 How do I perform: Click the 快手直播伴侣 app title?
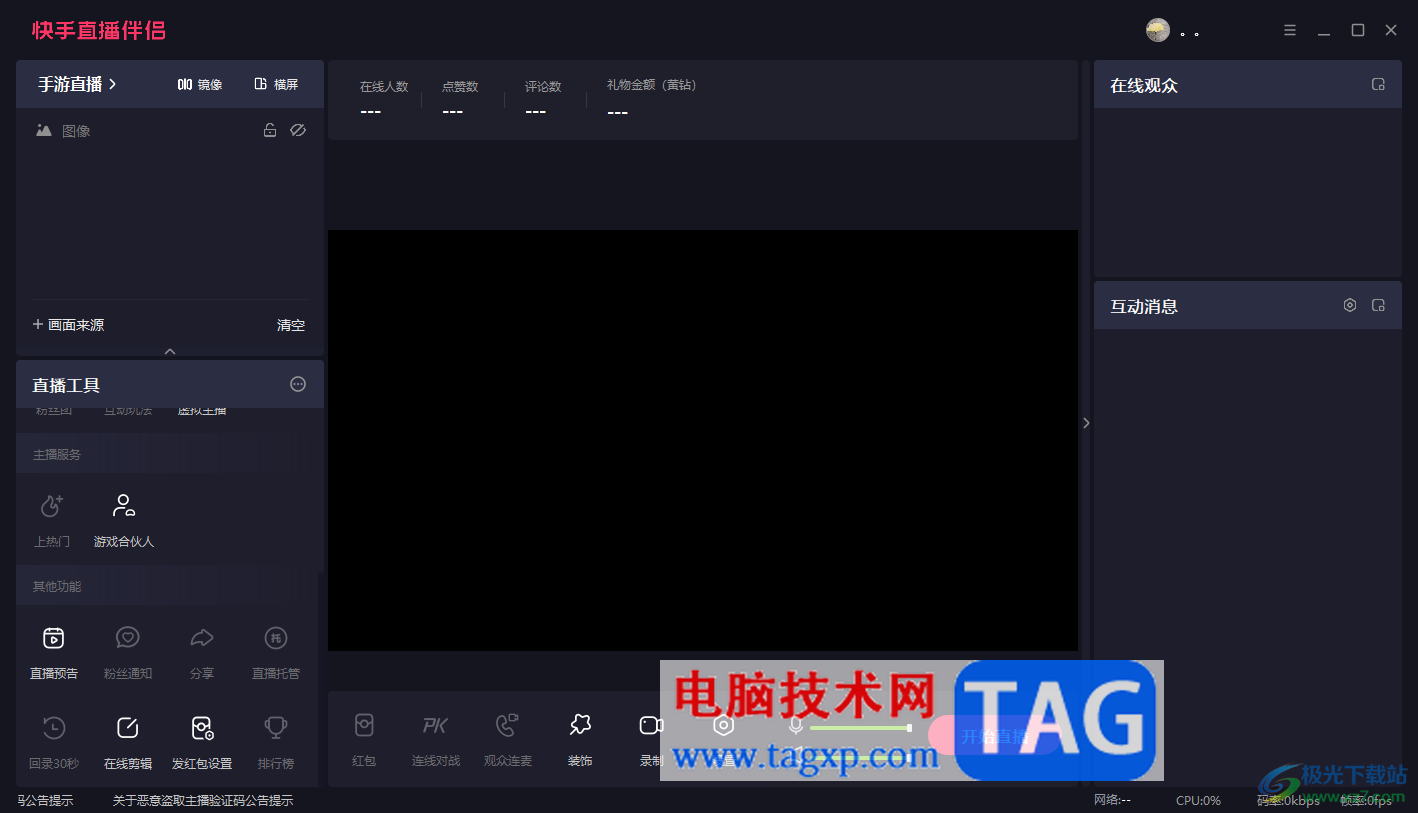(99, 31)
